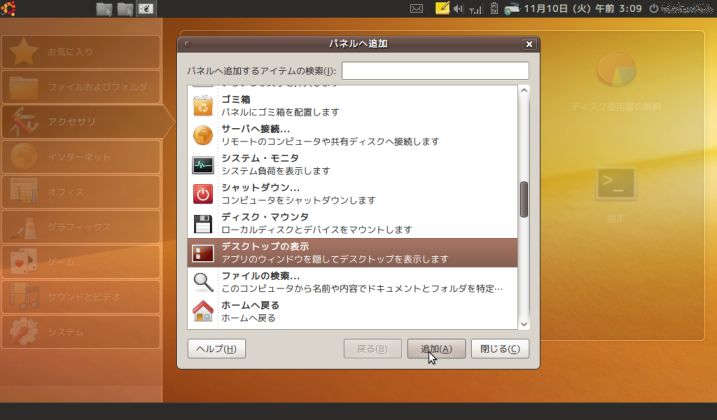Open the Ubuntu logo menu in top panel
This screenshot has width=717, height=420.
(x=8, y=8)
